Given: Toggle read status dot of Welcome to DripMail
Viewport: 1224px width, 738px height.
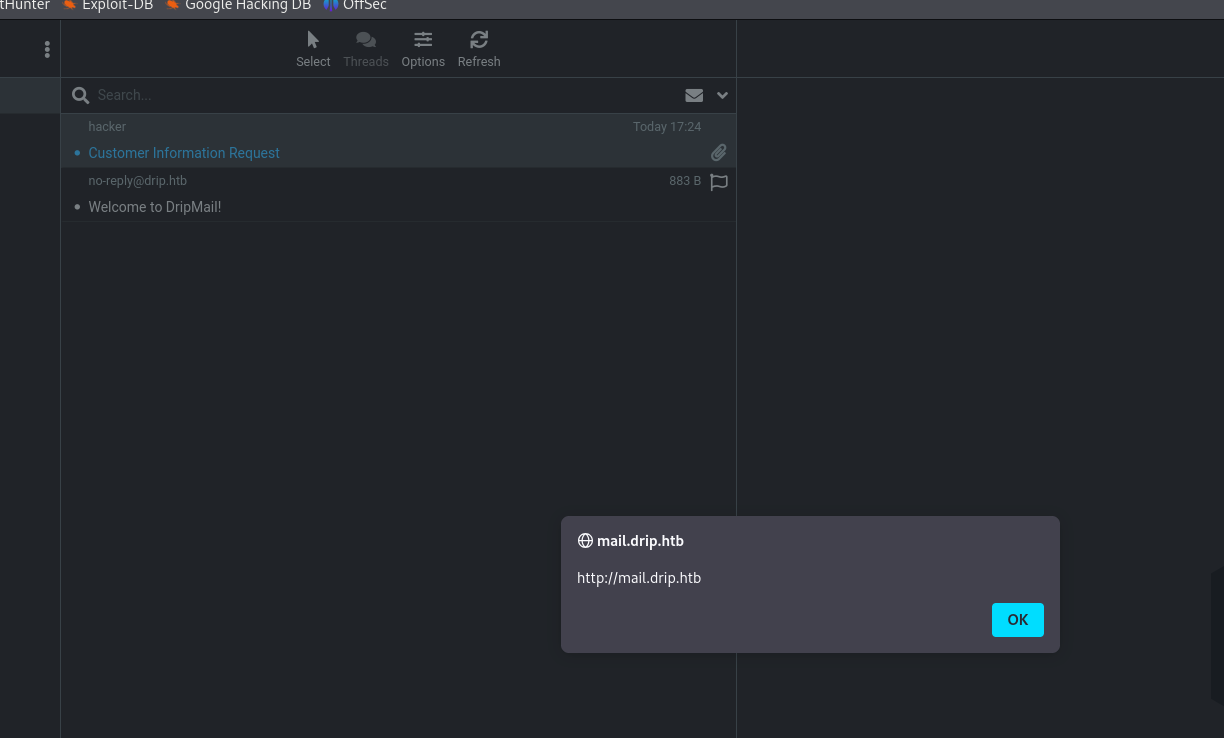Looking at the screenshot, I should tap(77, 207).
